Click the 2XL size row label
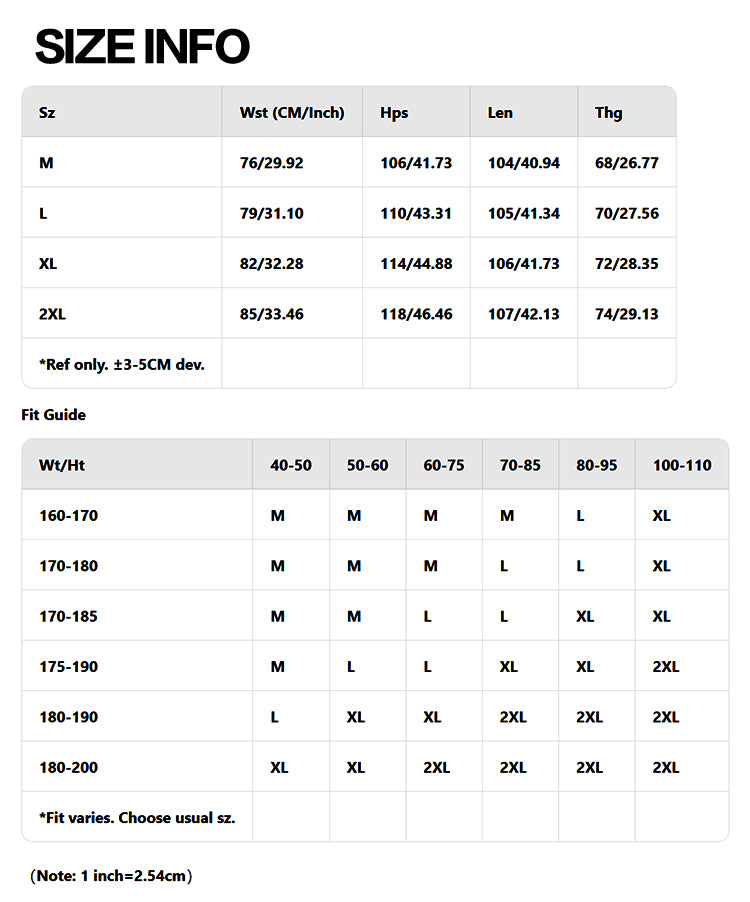Image resolution: width=750 pixels, height=902 pixels. click(x=52, y=314)
